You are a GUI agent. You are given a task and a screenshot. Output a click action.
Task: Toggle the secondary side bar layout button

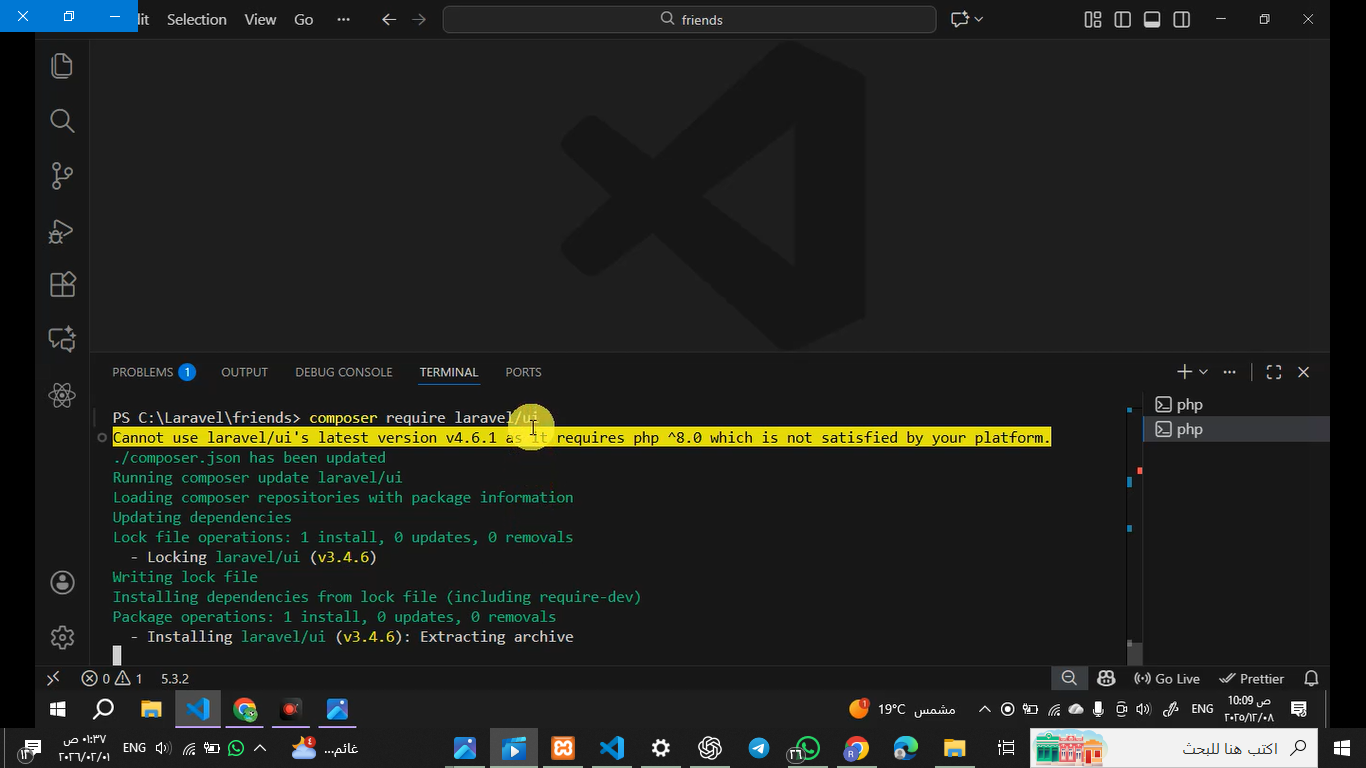click(x=1181, y=20)
